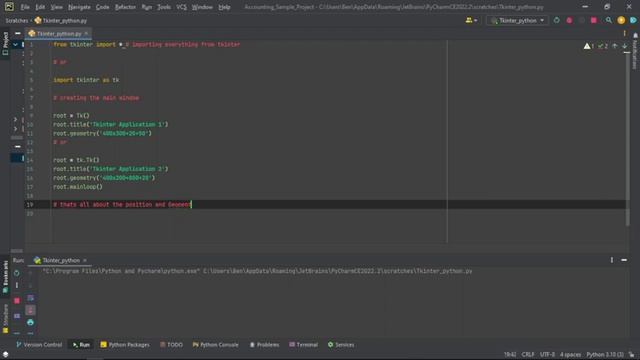Open the Python Console tool window
The width and height of the screenshot is (640, 360).
[216, 345]
